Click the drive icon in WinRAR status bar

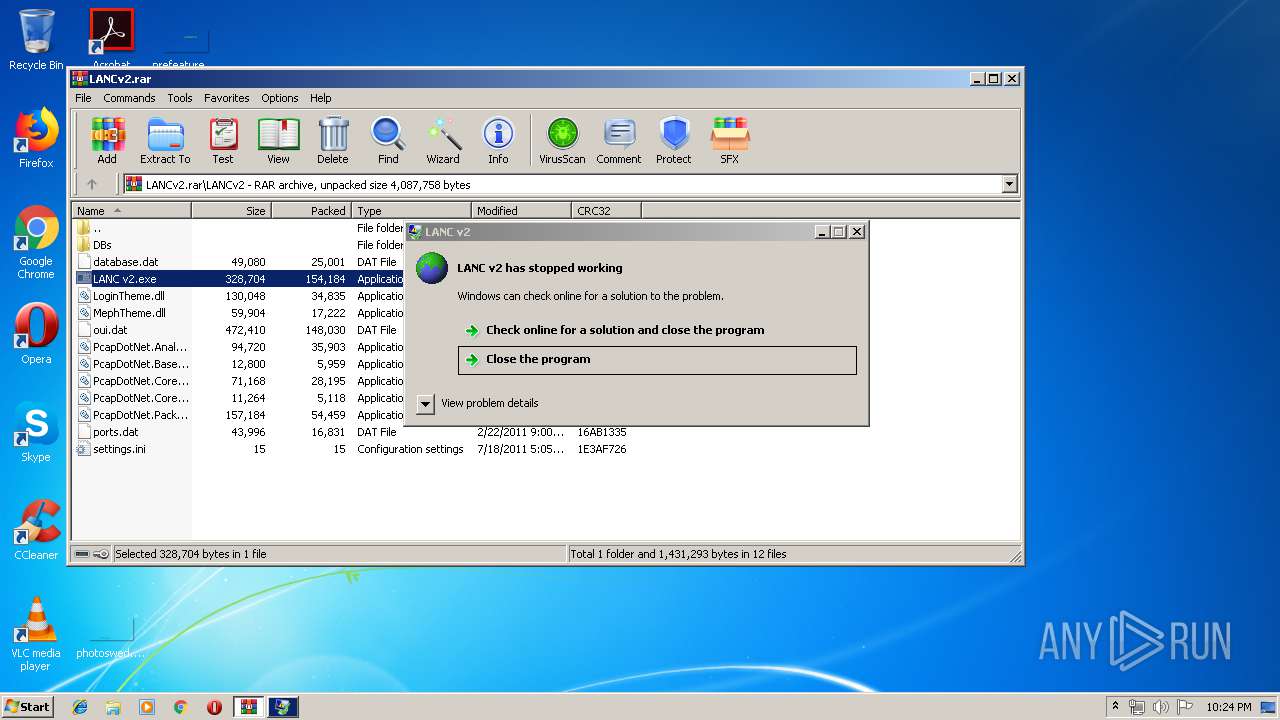coord(82,554)
